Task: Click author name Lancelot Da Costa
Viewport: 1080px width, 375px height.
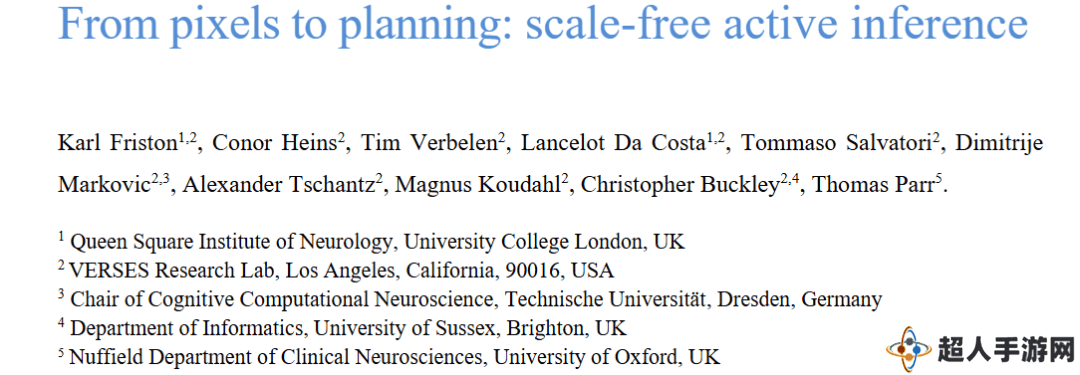Action: (x=614, y=143)
